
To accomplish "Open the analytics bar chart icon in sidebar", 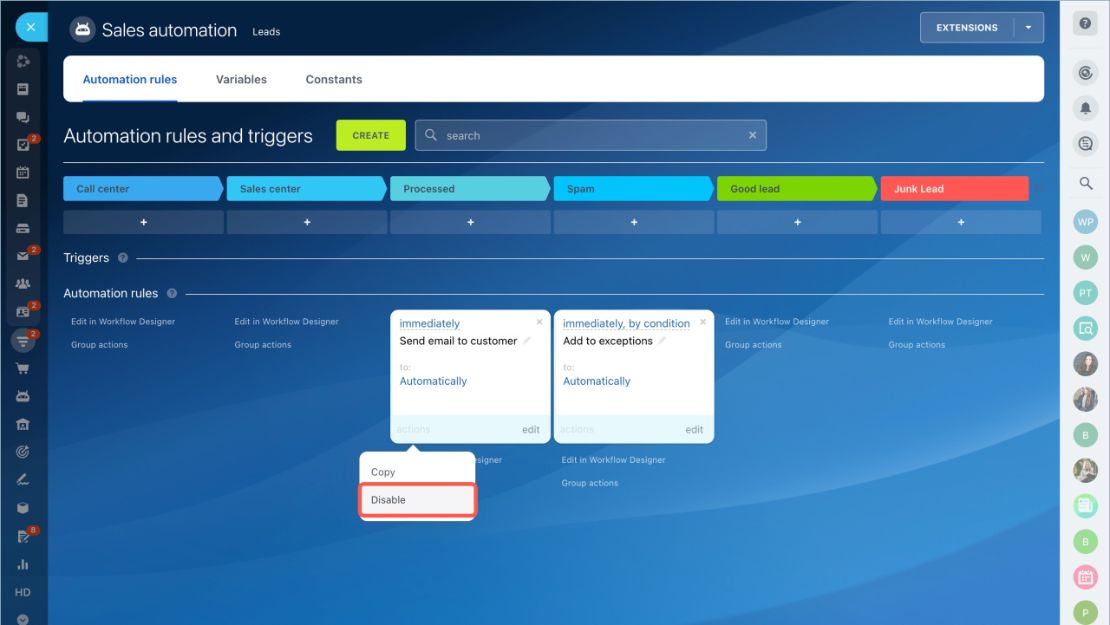I will 23,564.
